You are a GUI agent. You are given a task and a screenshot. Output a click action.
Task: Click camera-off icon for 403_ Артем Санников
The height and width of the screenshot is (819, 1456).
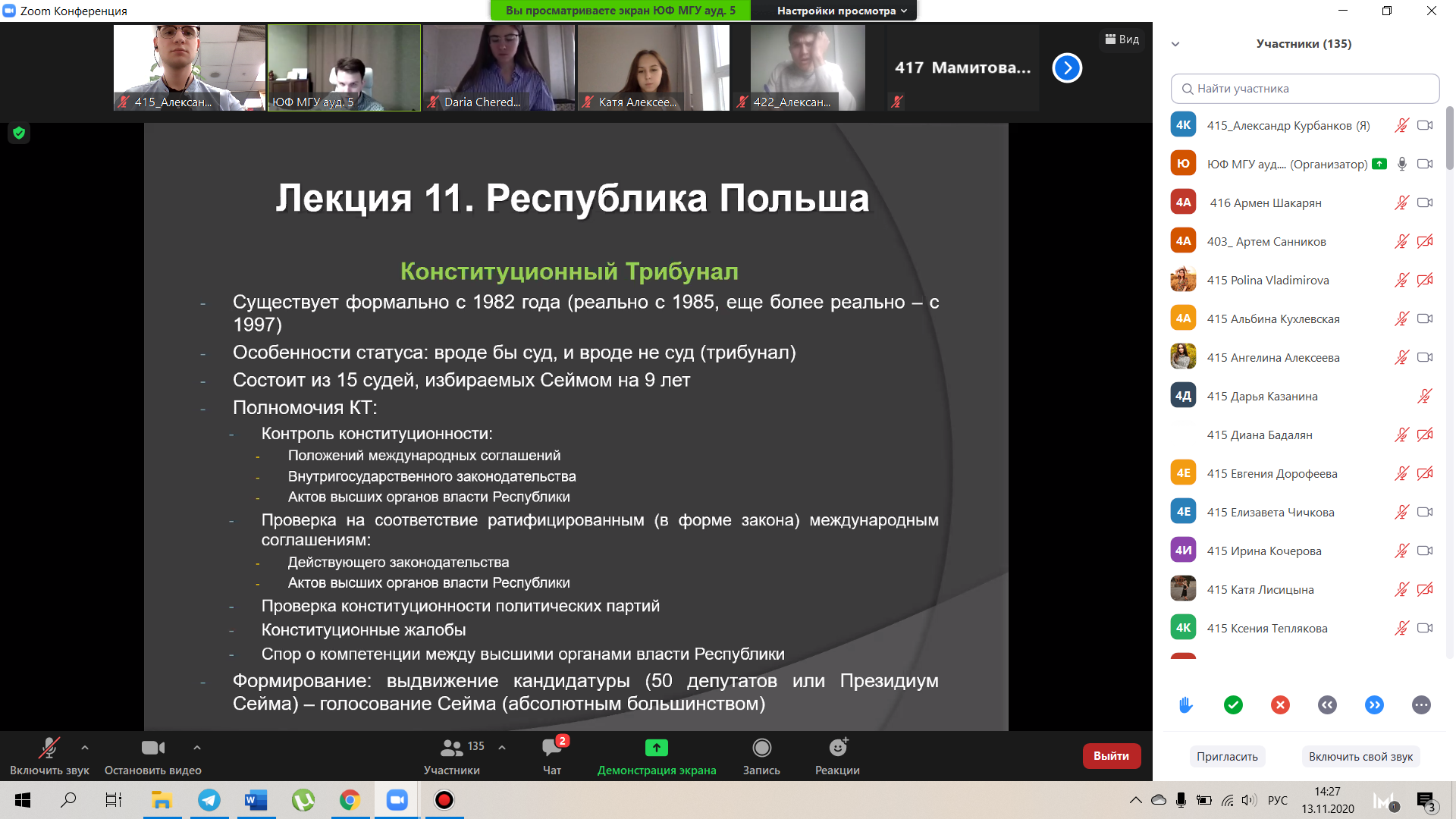(1425, 241)
